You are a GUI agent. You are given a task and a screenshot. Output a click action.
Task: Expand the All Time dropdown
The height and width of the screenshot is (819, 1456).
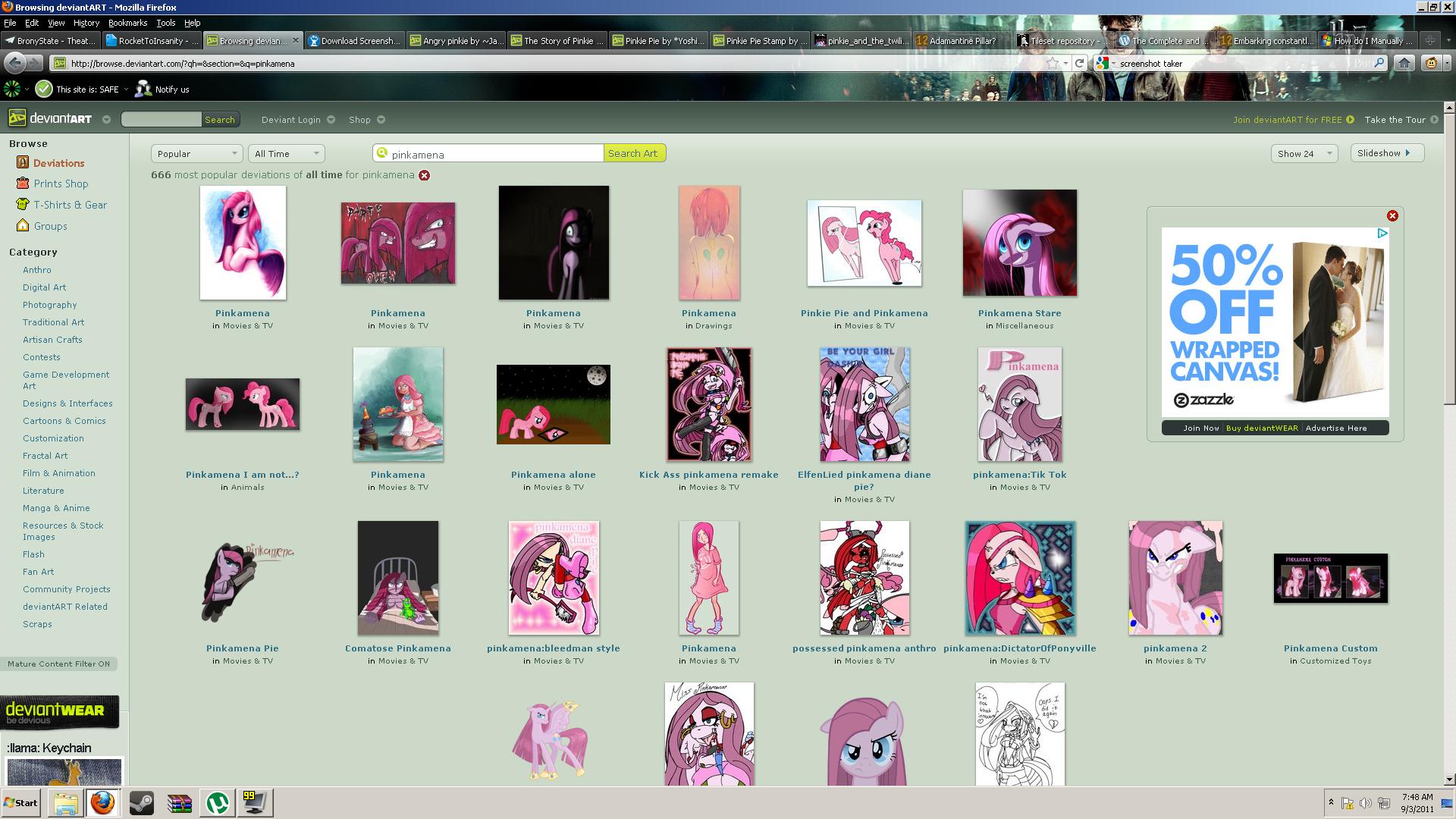[x=286, y=154]
